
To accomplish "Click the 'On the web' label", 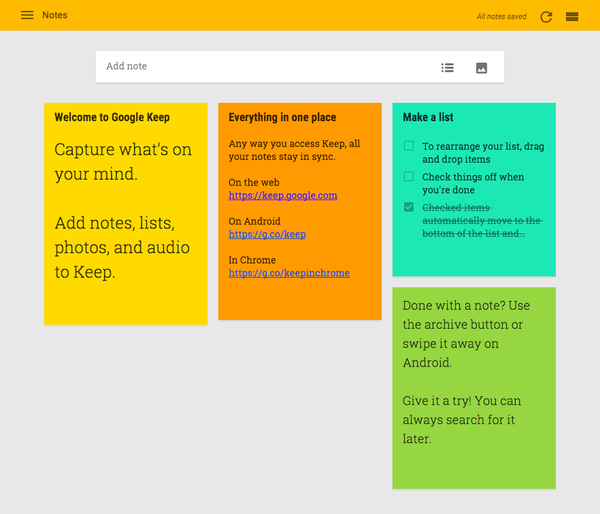I will (x=254, y=183).
